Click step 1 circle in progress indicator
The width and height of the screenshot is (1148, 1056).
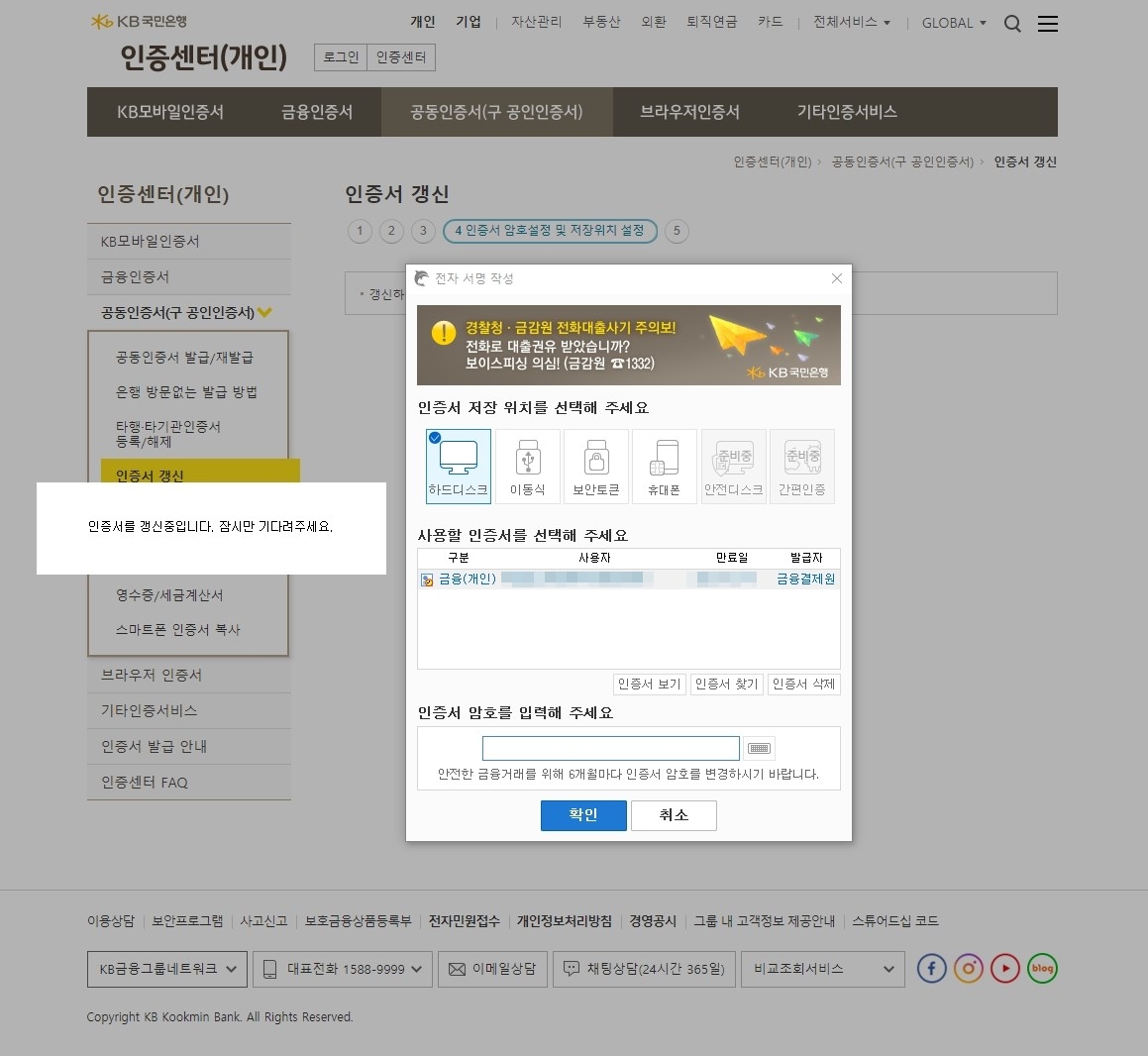pos(360,231)
